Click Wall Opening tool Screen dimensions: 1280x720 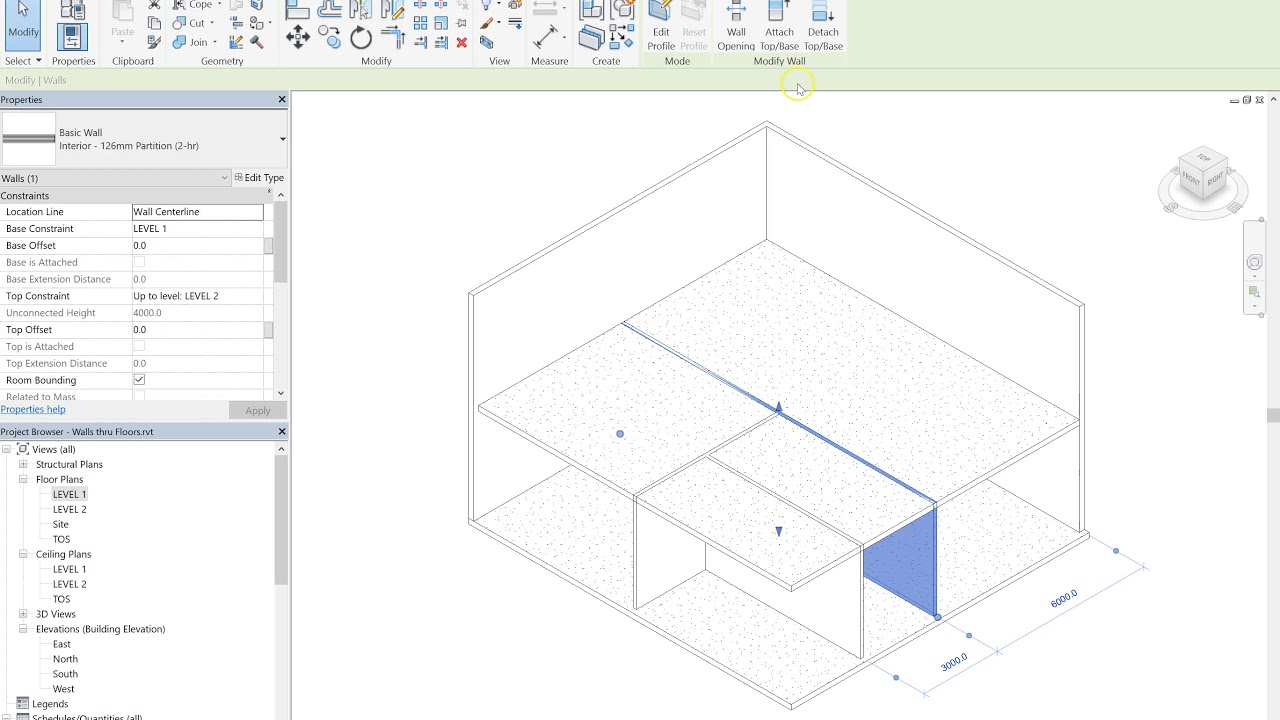pyautogui.click(x=736, y=27)
